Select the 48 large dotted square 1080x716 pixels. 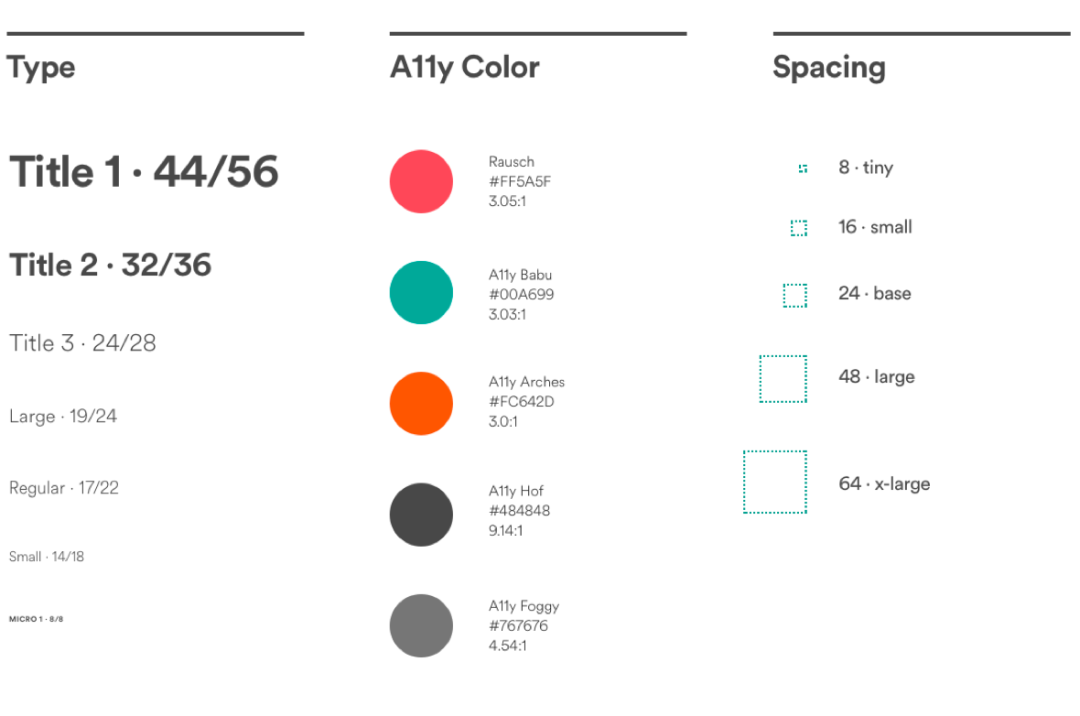[x=783, y=379]
